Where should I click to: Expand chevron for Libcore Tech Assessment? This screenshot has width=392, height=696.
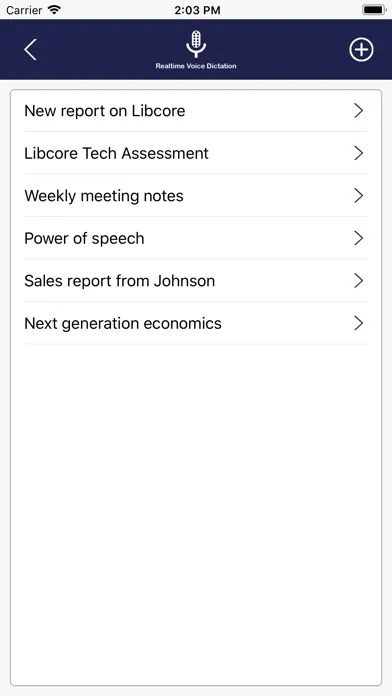[x=359, y=153]
